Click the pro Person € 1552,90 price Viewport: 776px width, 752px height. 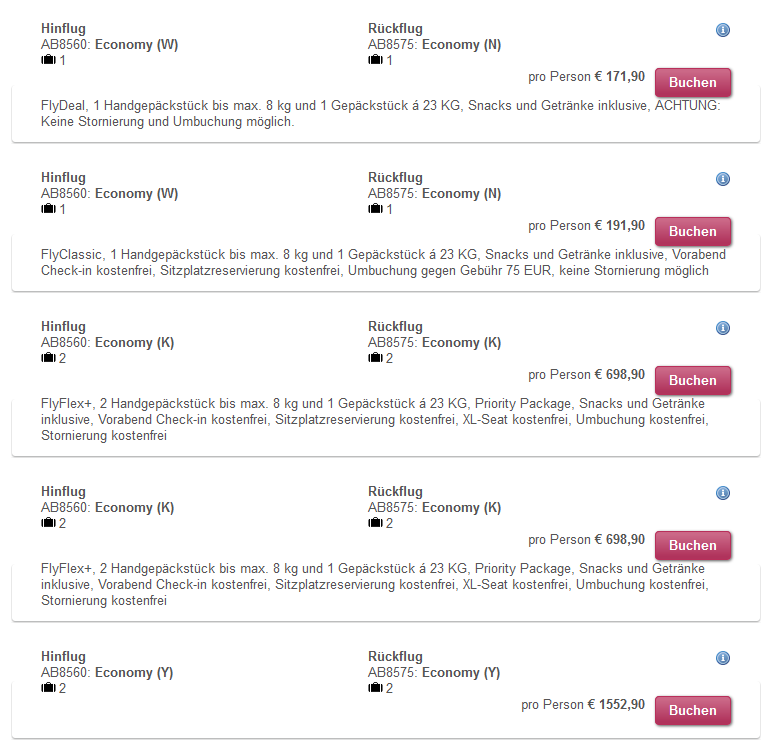tap(583, 705)
